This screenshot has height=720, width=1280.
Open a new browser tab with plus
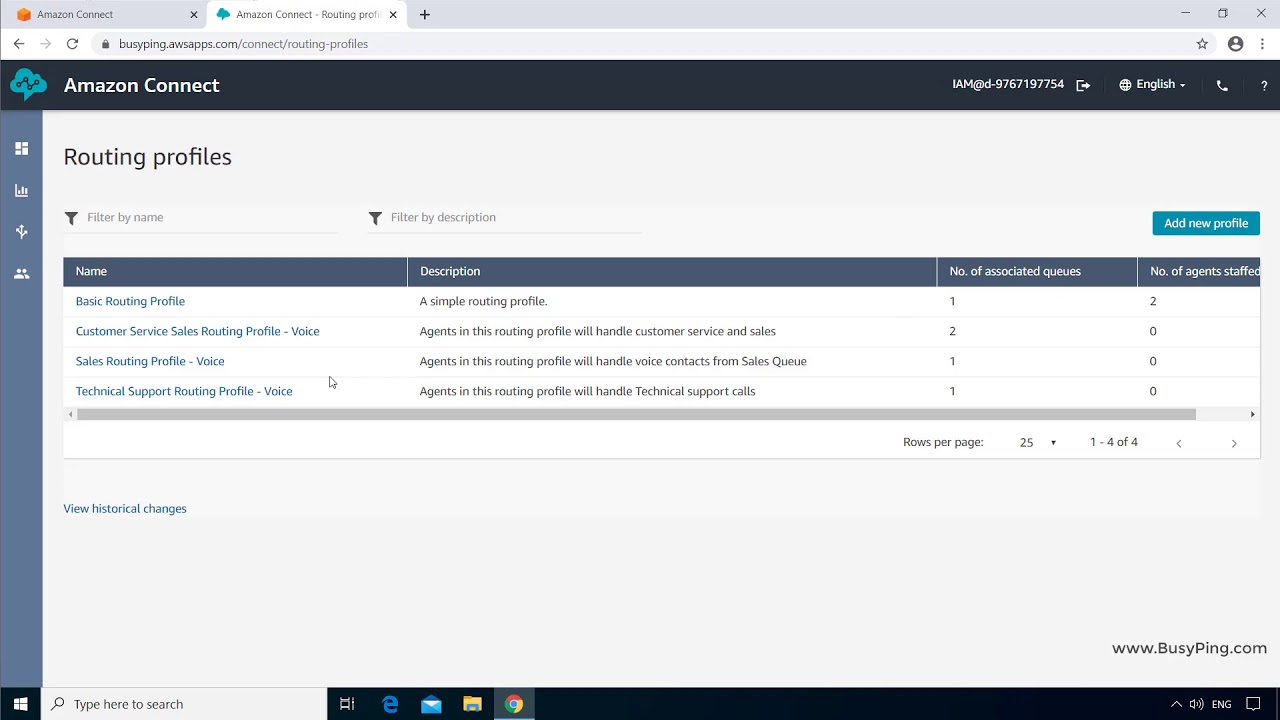(425, 15)
